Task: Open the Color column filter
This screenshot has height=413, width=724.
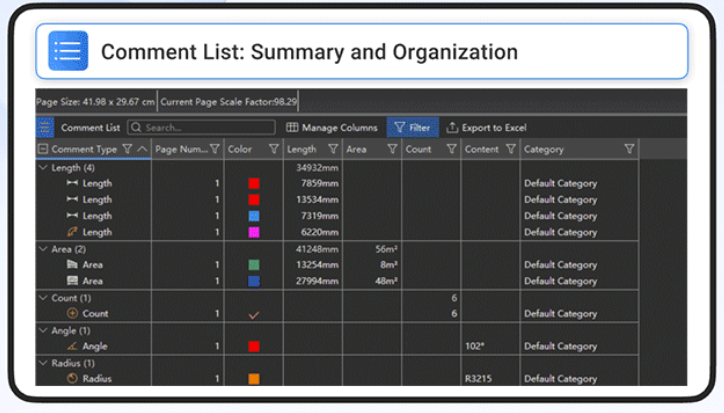Action: coord(274,149)
